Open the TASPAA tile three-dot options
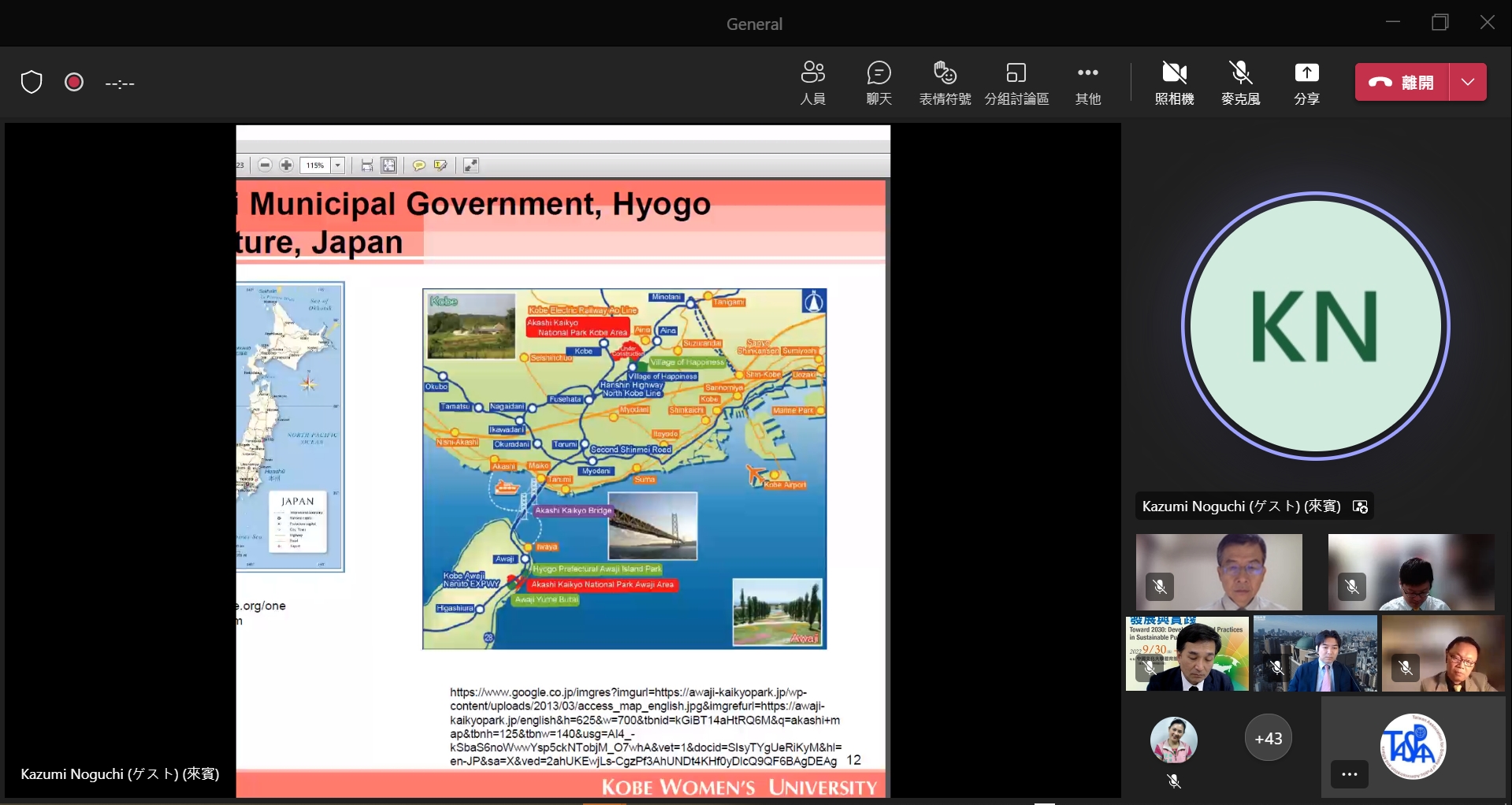This screenshot has width=1512, height=805. (1349, 774)
